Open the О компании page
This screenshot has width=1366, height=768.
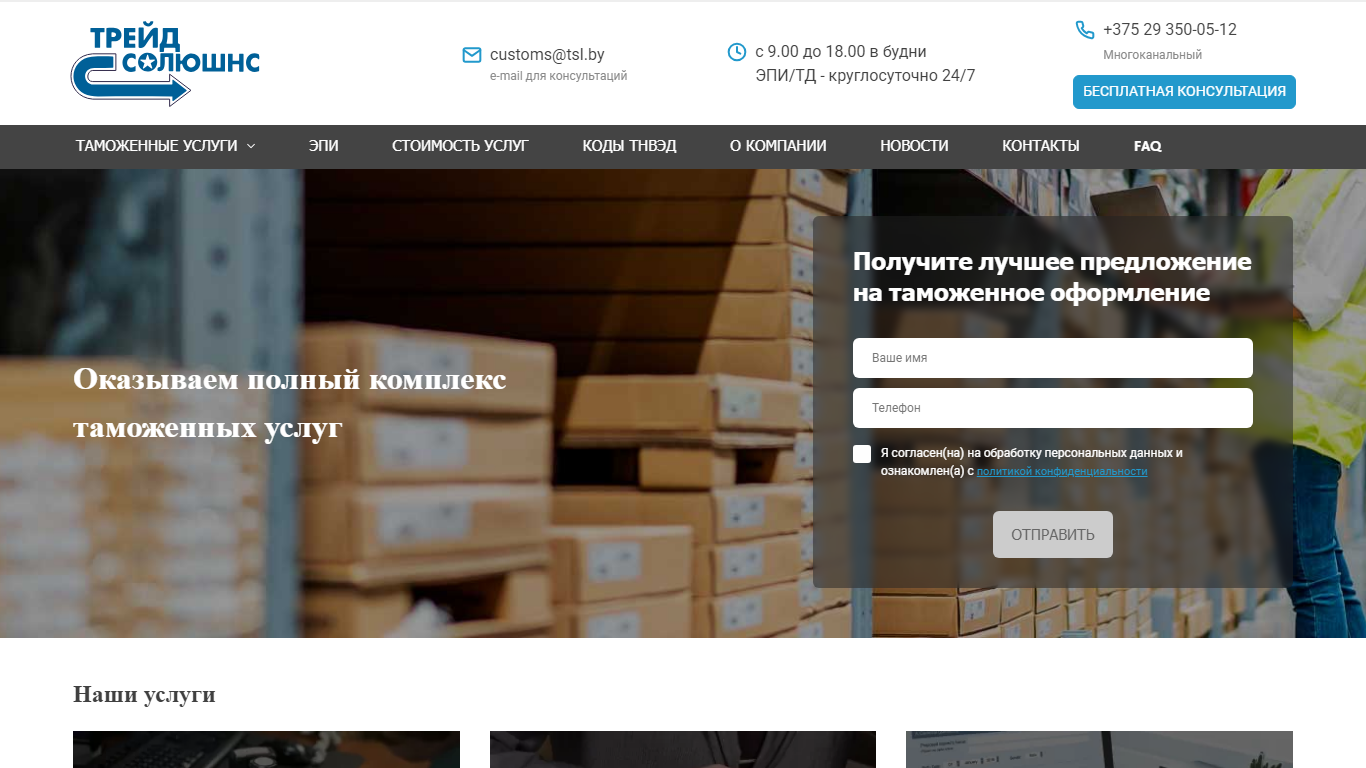(x=778, y=146)
